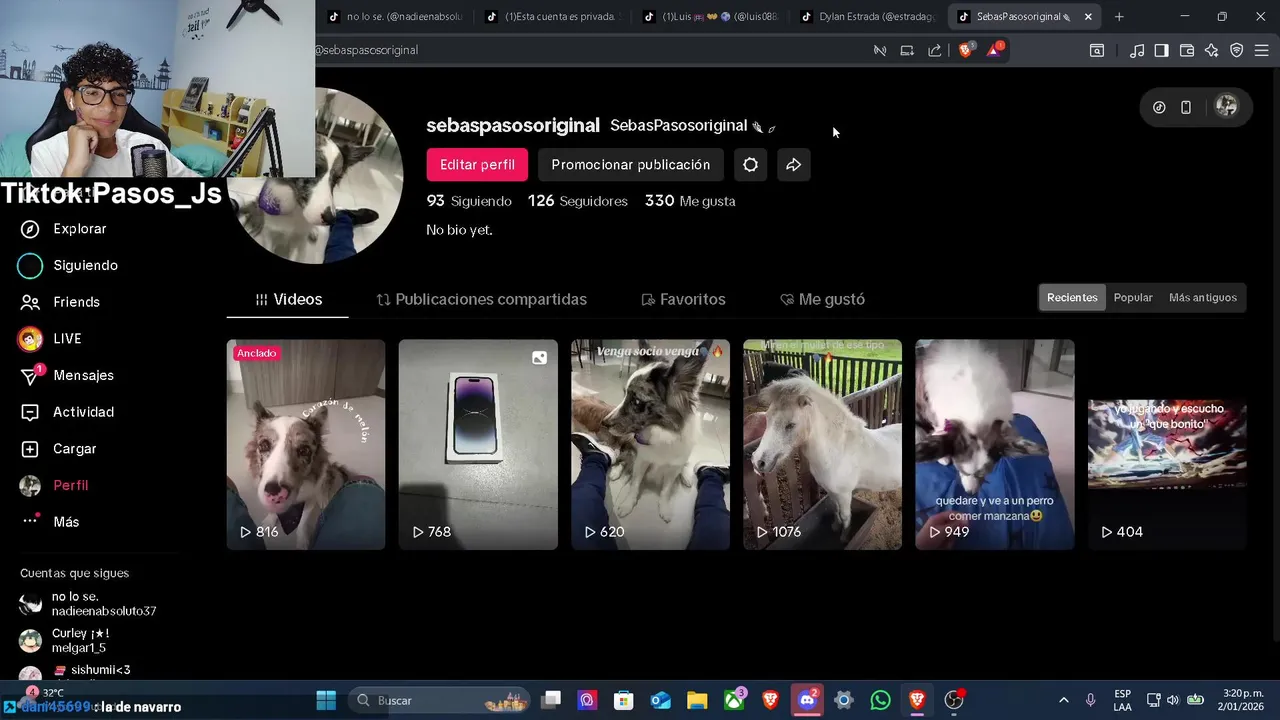Viewport: 1280px width, 720px height.
Task: Click the Brave Rewards triangle icon
Action: click(994, 50)
